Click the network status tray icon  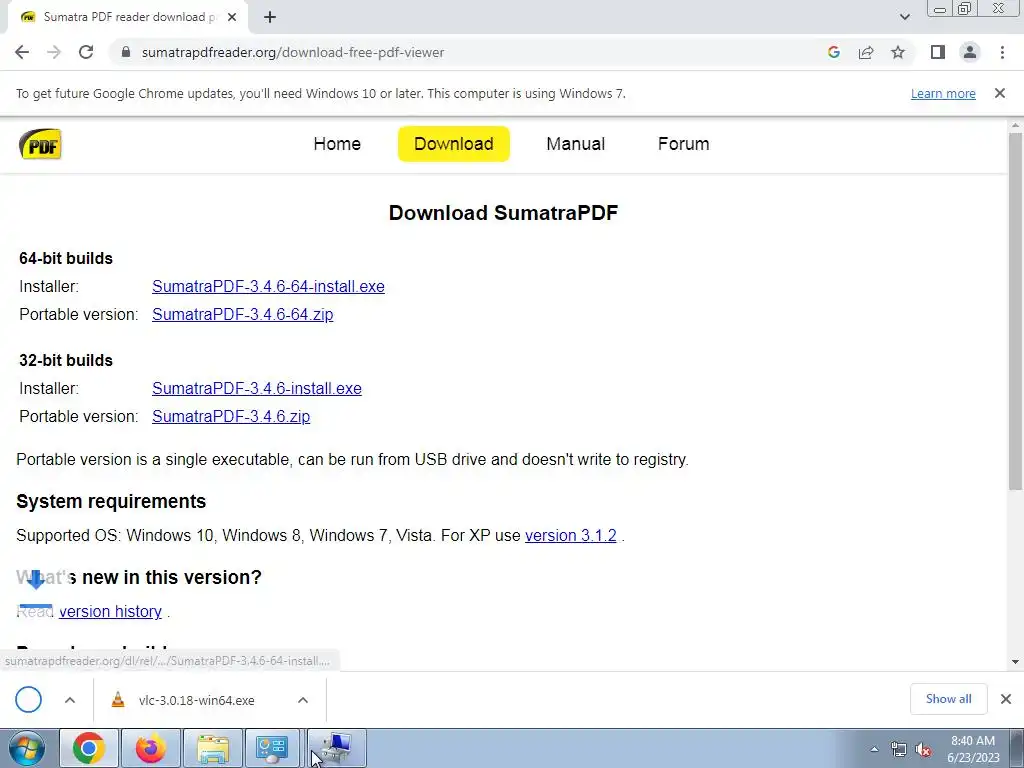(x=899, y=749)
